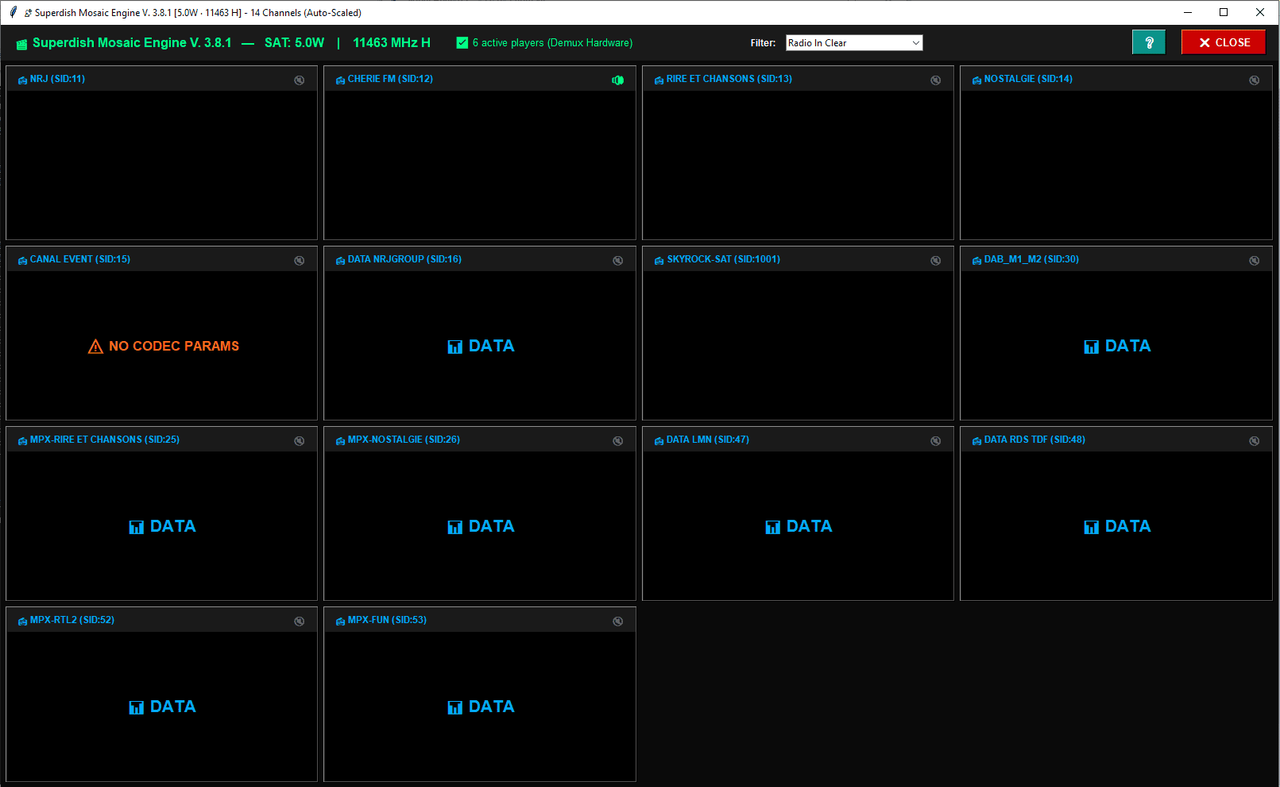Toggle mute on MPX-RIRE ET CHANSONS

coord(299,441)
